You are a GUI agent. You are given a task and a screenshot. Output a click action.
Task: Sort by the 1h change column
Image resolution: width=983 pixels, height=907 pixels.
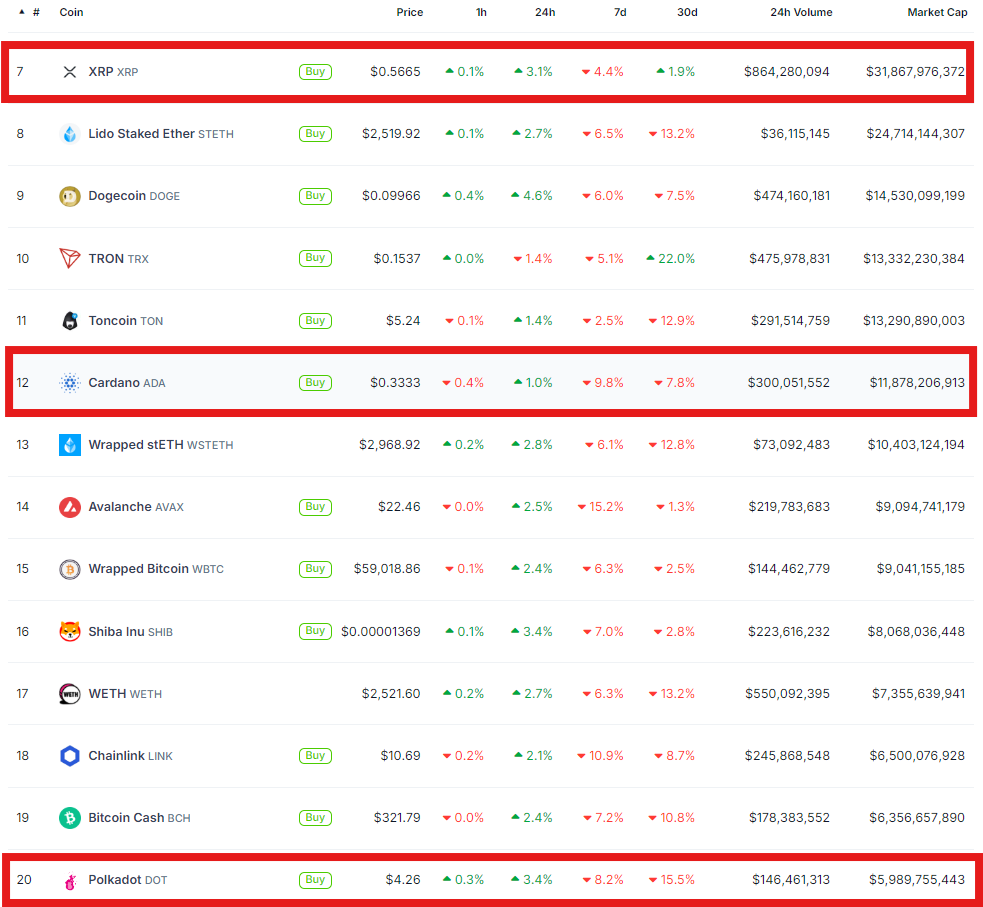(x=481, y=12)
